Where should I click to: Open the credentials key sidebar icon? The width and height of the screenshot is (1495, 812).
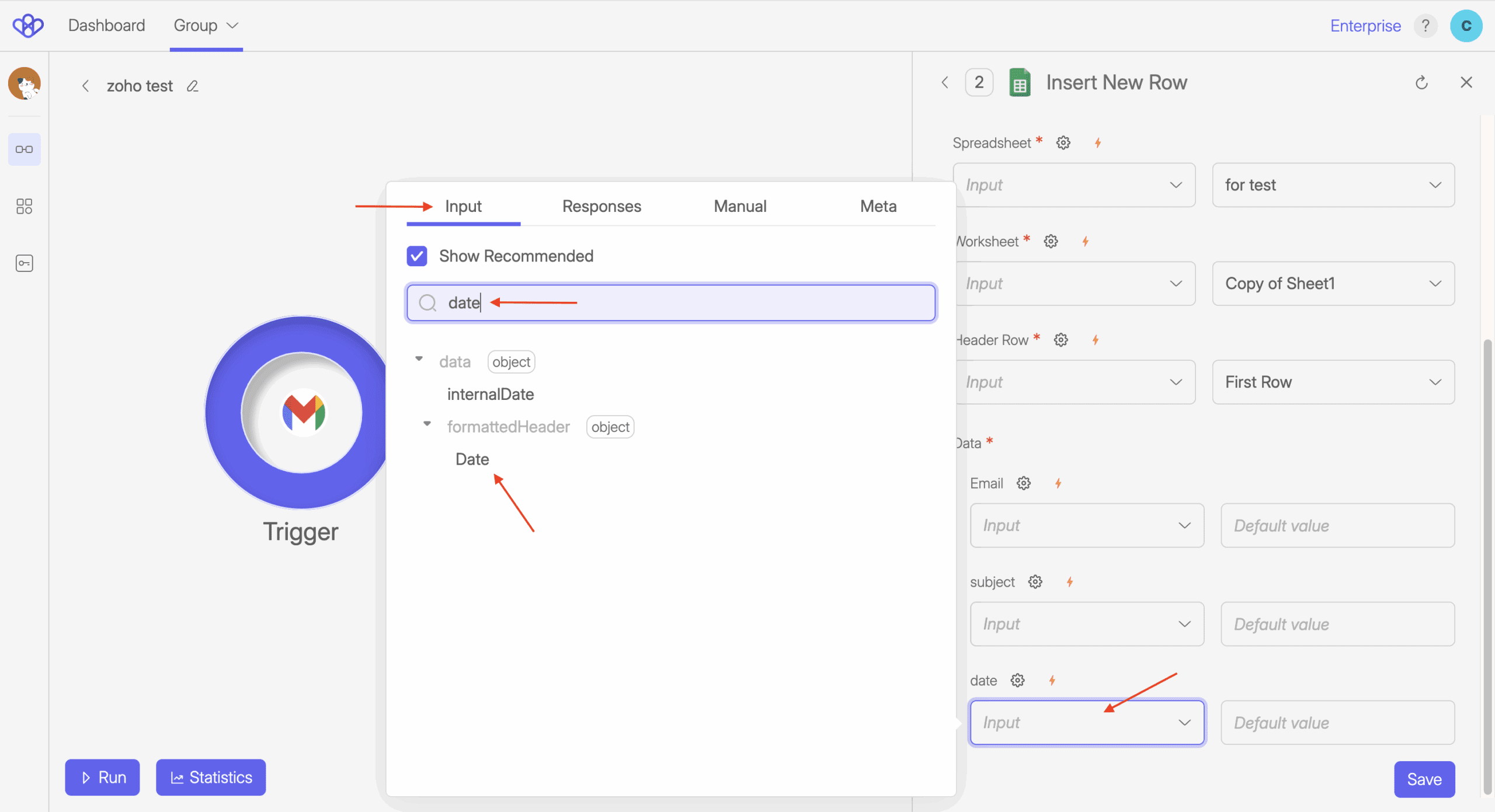pyautogui.click(x=25, y=263)
